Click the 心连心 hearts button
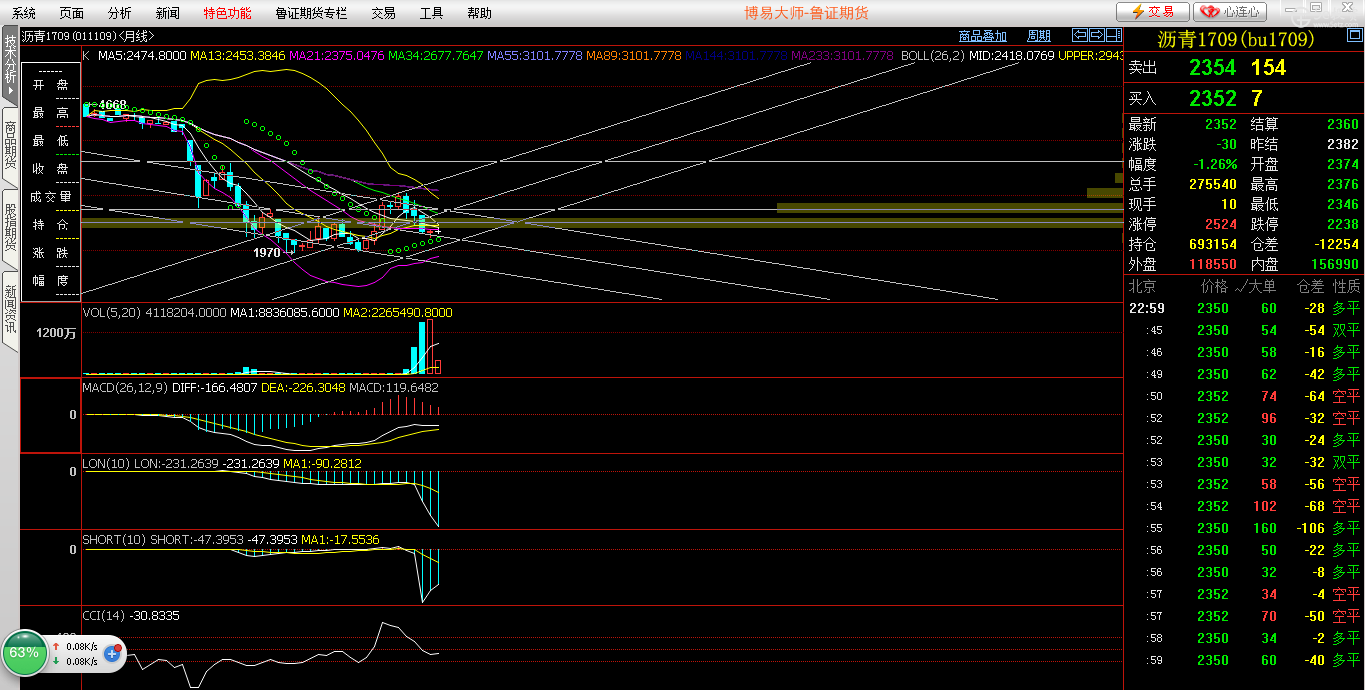The height and width of the screenshot is (690, 1365). coord(1232,12)
